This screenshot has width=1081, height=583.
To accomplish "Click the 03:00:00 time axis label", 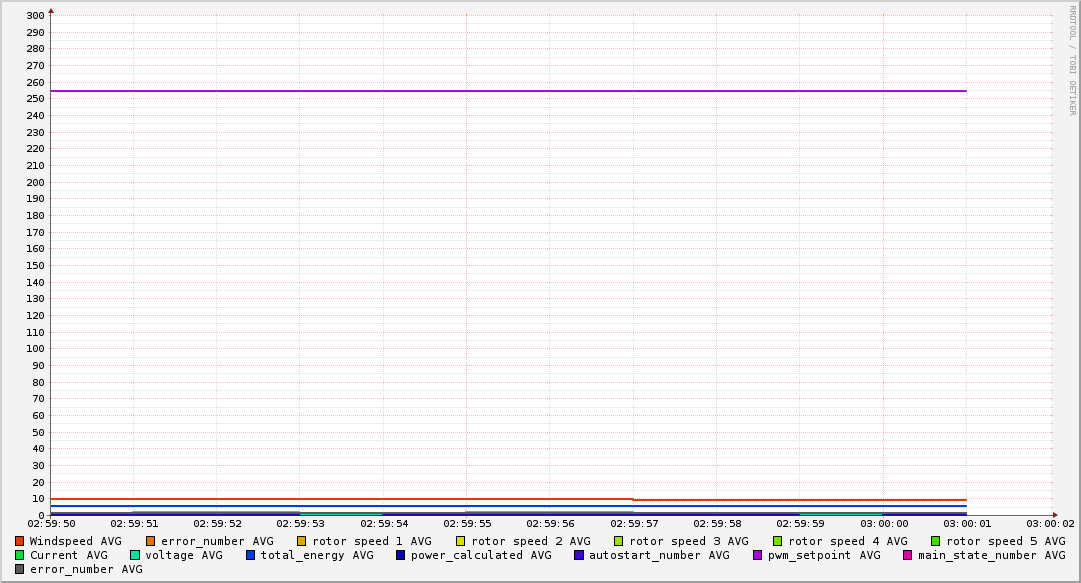I will point(884,523).
